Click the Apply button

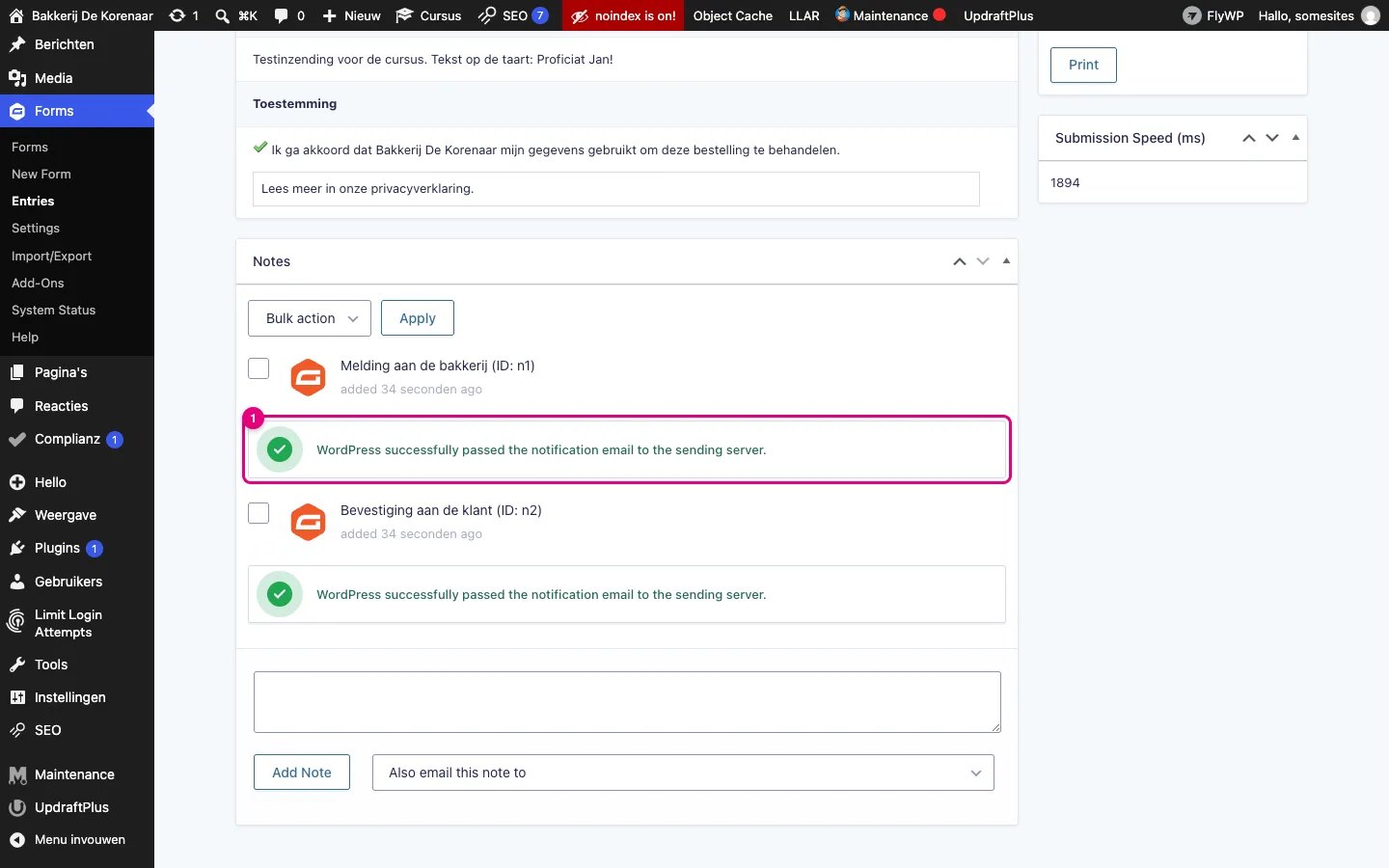(x=418, y=318)
